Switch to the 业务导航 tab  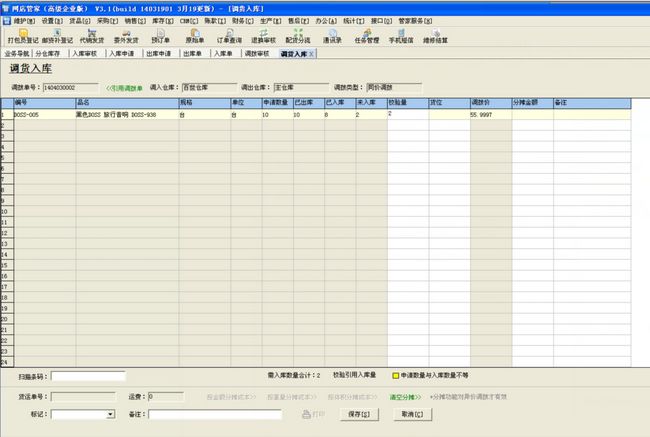pos(17,54)
